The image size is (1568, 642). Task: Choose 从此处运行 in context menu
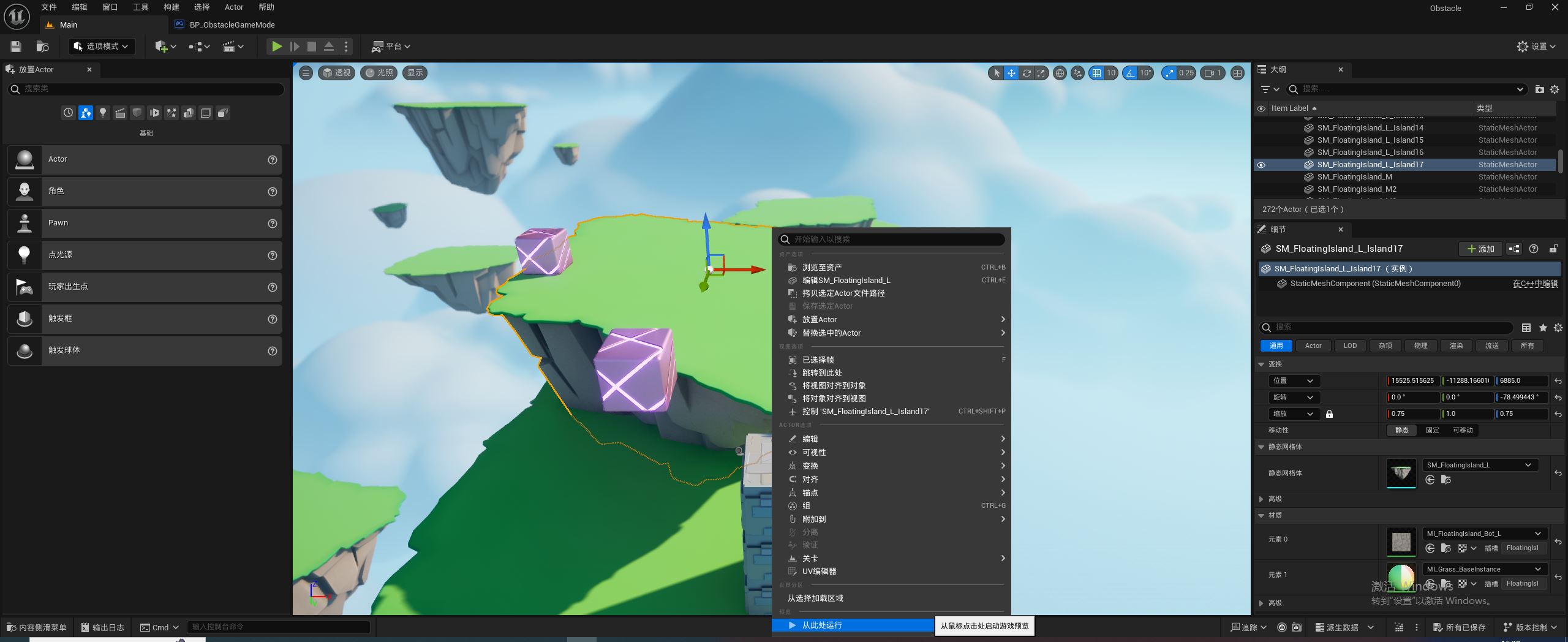[x=853, y=625]
